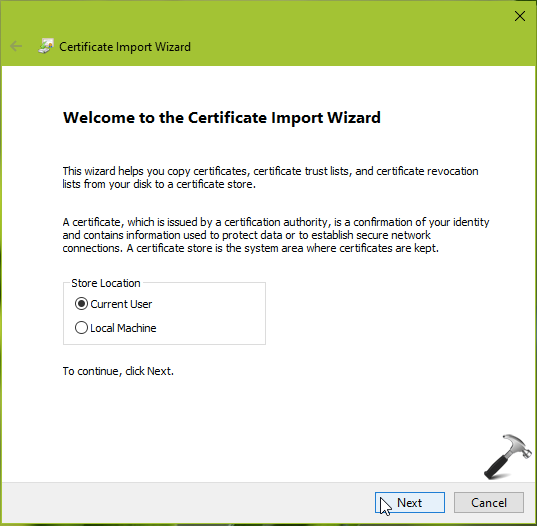
Task: Cancel the certificate import
Action: (489, 502)
